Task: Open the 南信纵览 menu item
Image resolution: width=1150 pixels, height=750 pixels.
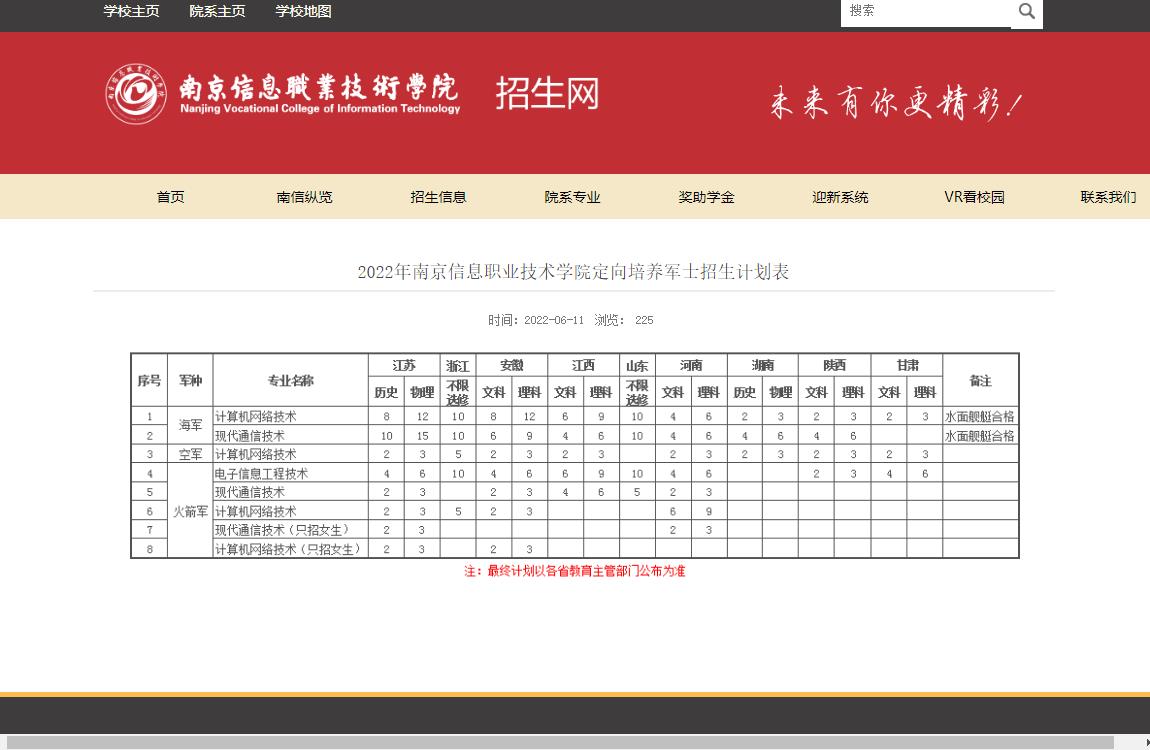Action: 305,197
